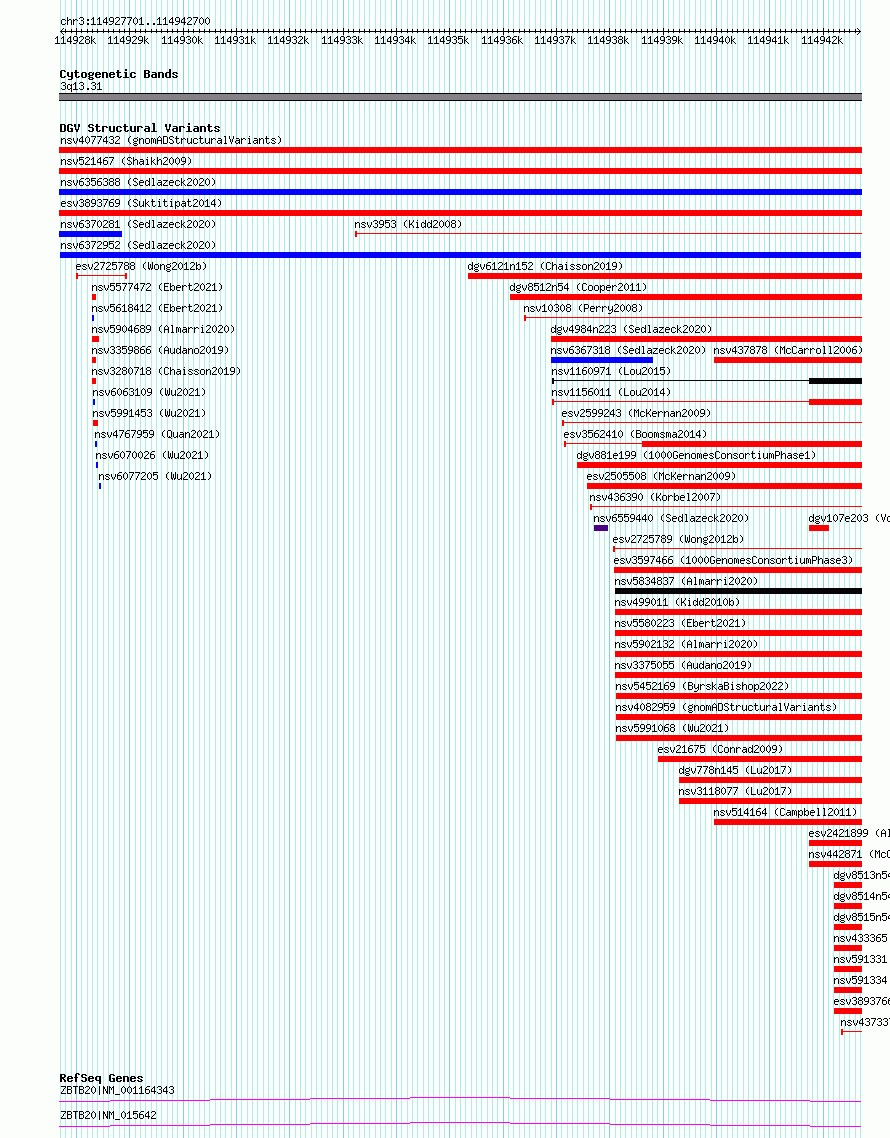Open nsv6372952 (Sedlazeck2020) variant

click(x=138, y=245)
